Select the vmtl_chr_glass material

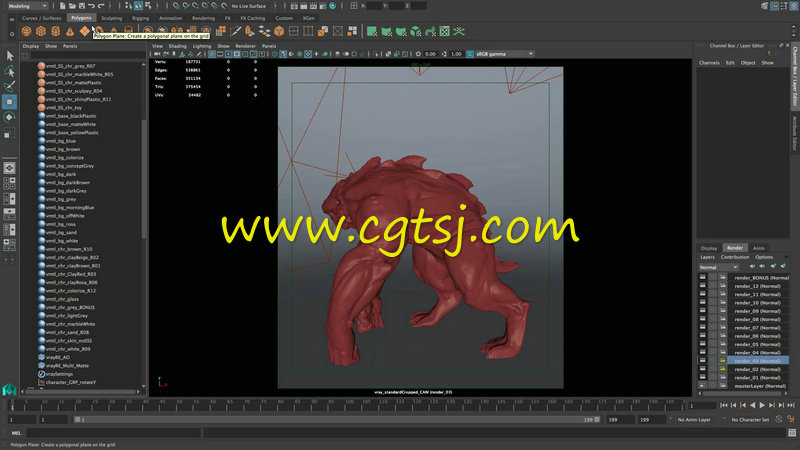62,299
